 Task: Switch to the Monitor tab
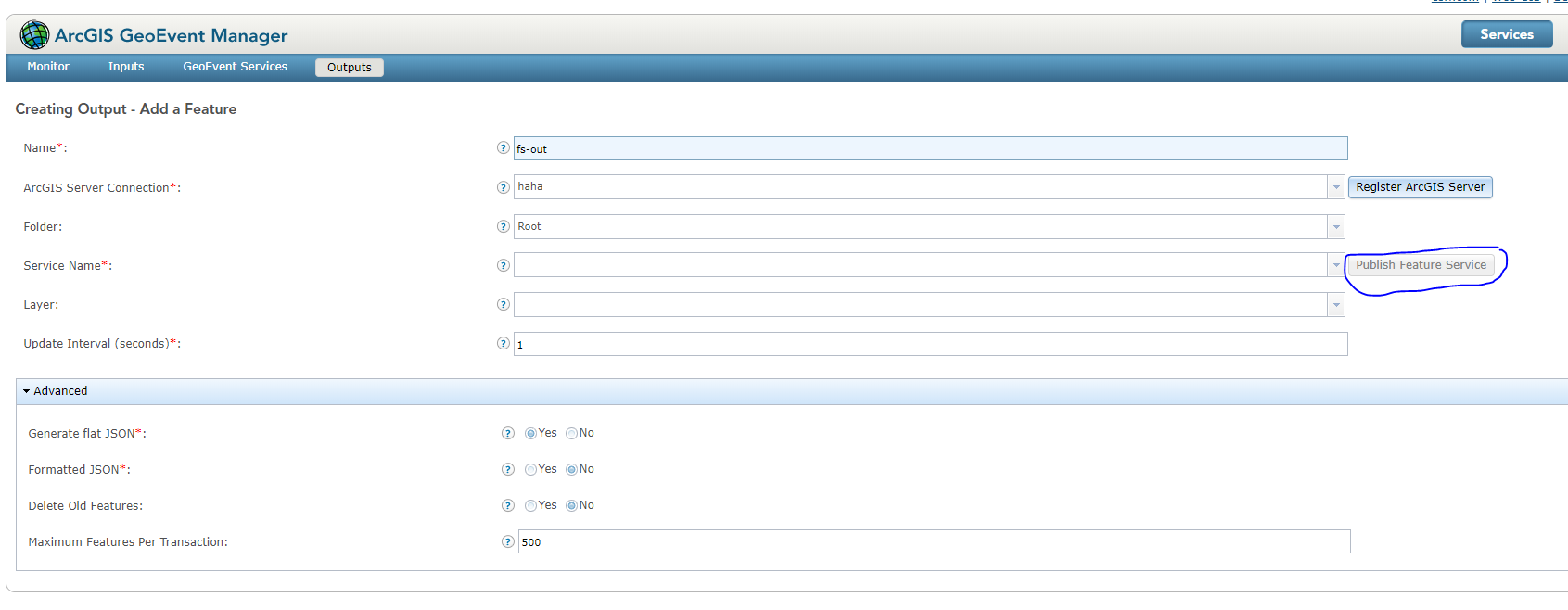tap(48, 67)
